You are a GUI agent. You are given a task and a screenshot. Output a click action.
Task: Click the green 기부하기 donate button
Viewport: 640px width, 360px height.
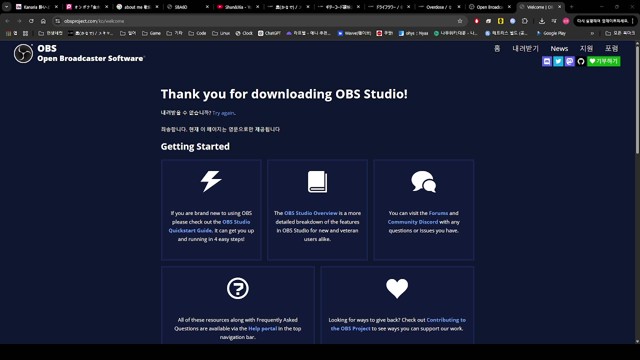coord(603,61)
